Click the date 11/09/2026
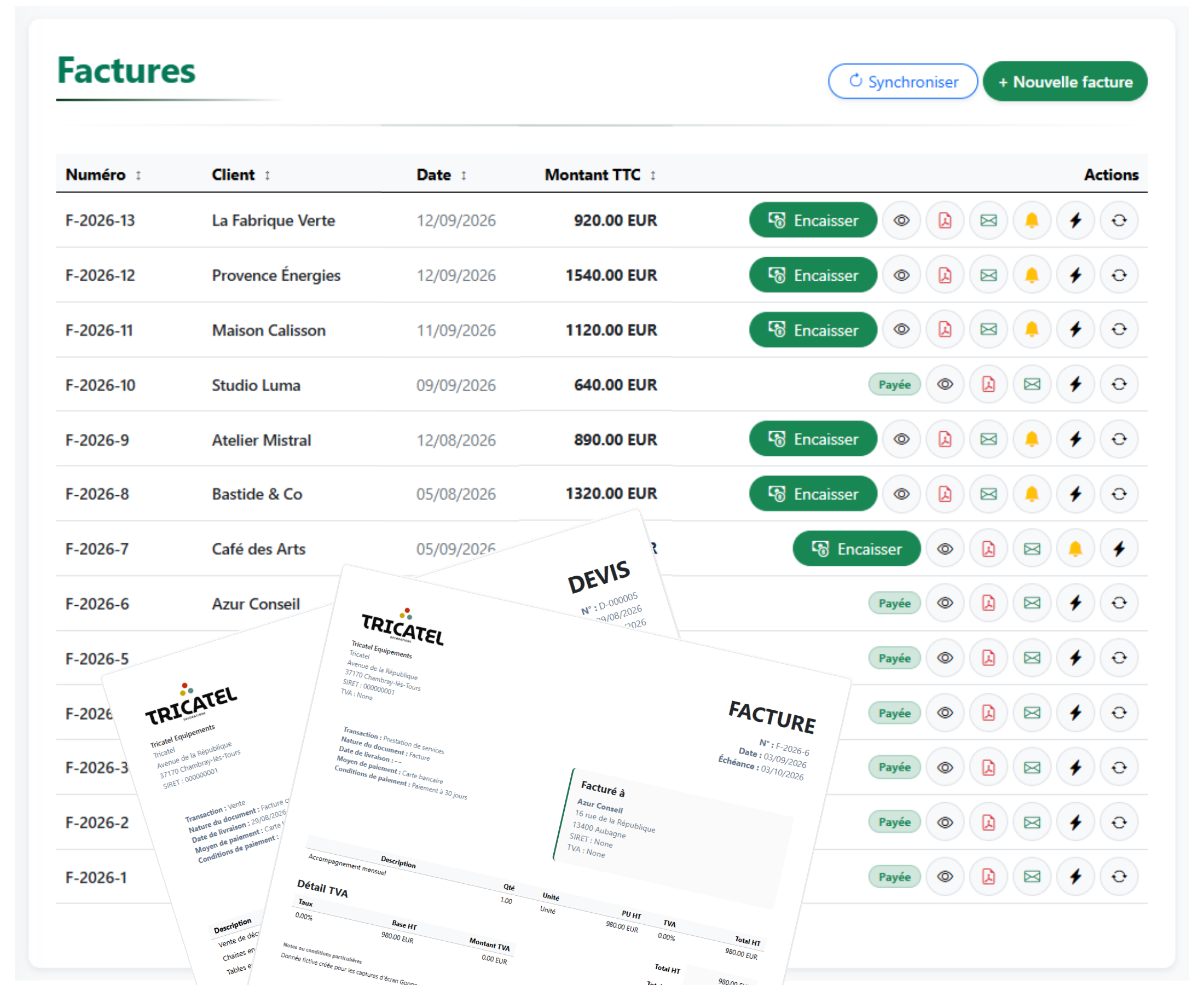Image resolution: width=1204 pixels, height=985 pixels. (456, 330)
